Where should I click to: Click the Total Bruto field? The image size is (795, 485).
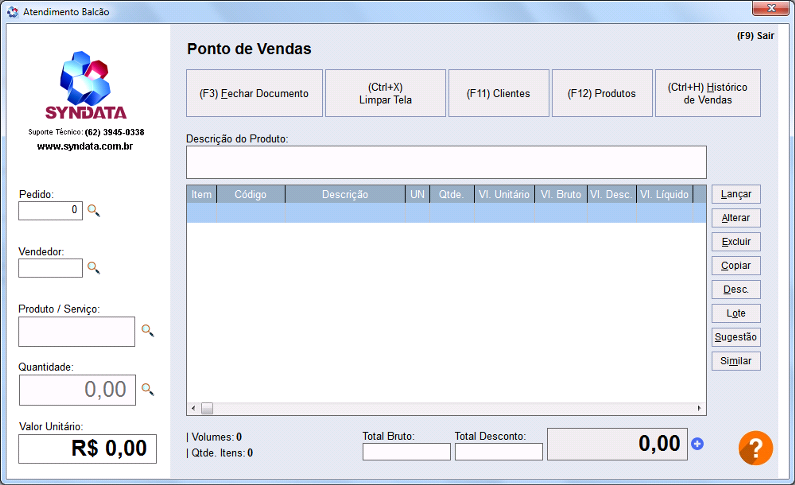coord(407,452)
